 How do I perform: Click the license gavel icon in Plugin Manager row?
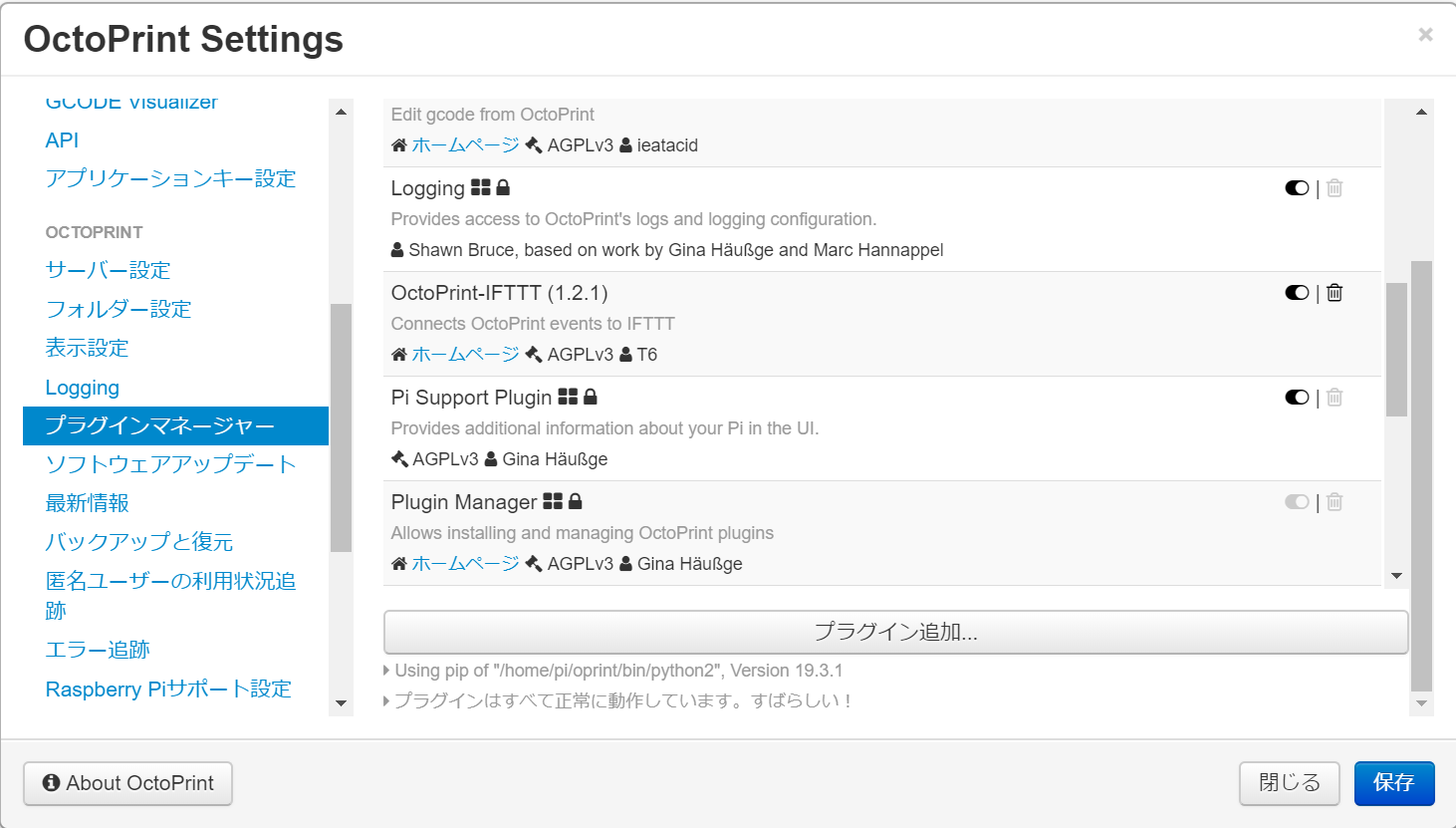[534, 564]
